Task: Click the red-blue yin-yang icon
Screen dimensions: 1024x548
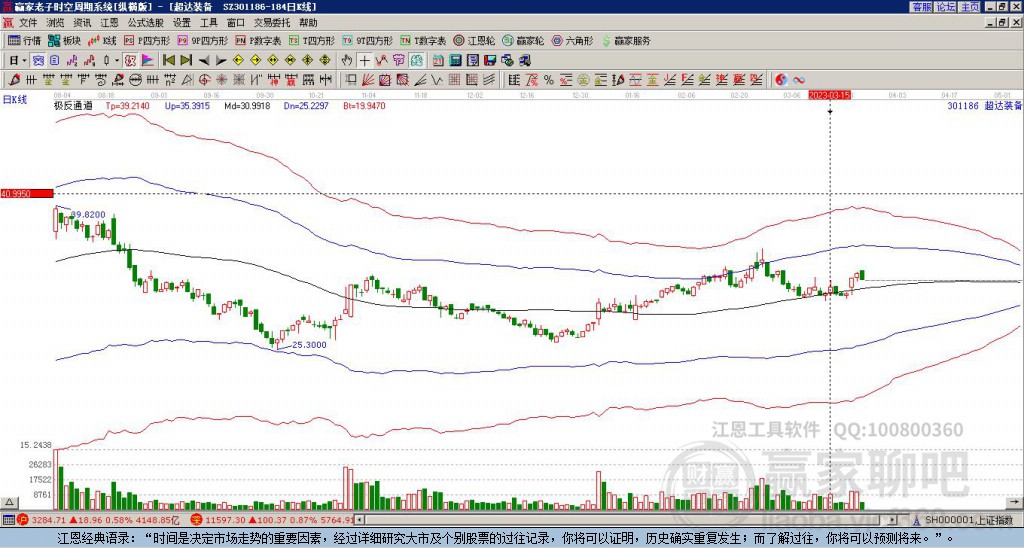Action: pos(781,80)
